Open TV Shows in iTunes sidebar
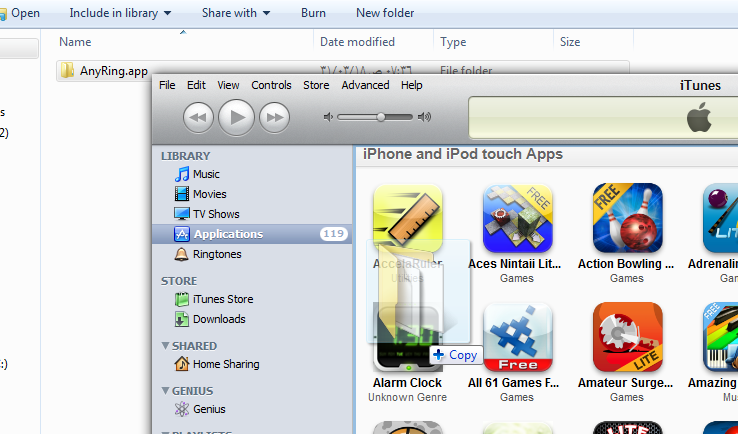738x434 pixels. pos(206,214)
